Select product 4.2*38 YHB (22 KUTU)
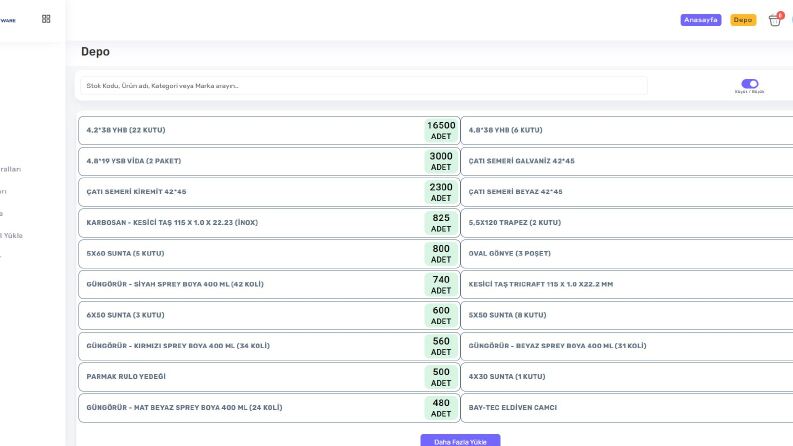This screenshot has width=793, height=446. [269, 130]
